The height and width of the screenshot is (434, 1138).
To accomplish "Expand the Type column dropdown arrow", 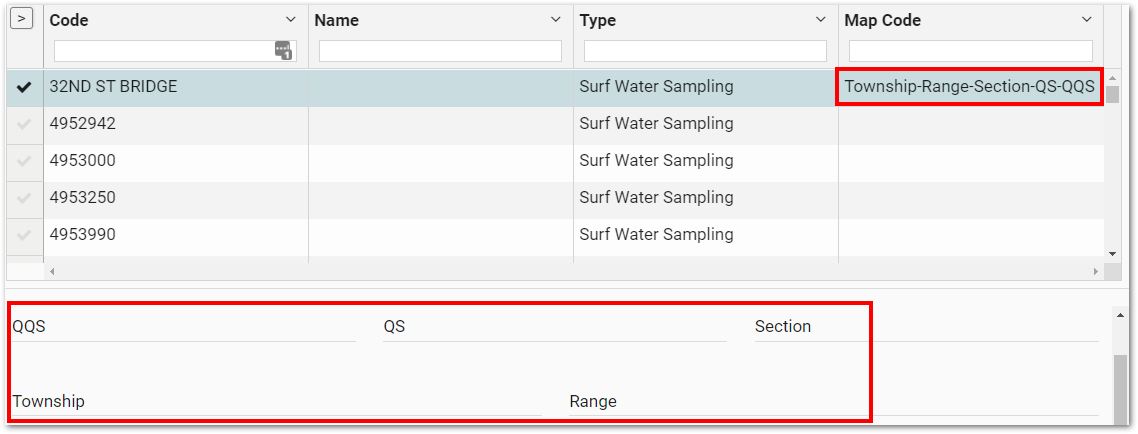I will click(x=821, y=20).
